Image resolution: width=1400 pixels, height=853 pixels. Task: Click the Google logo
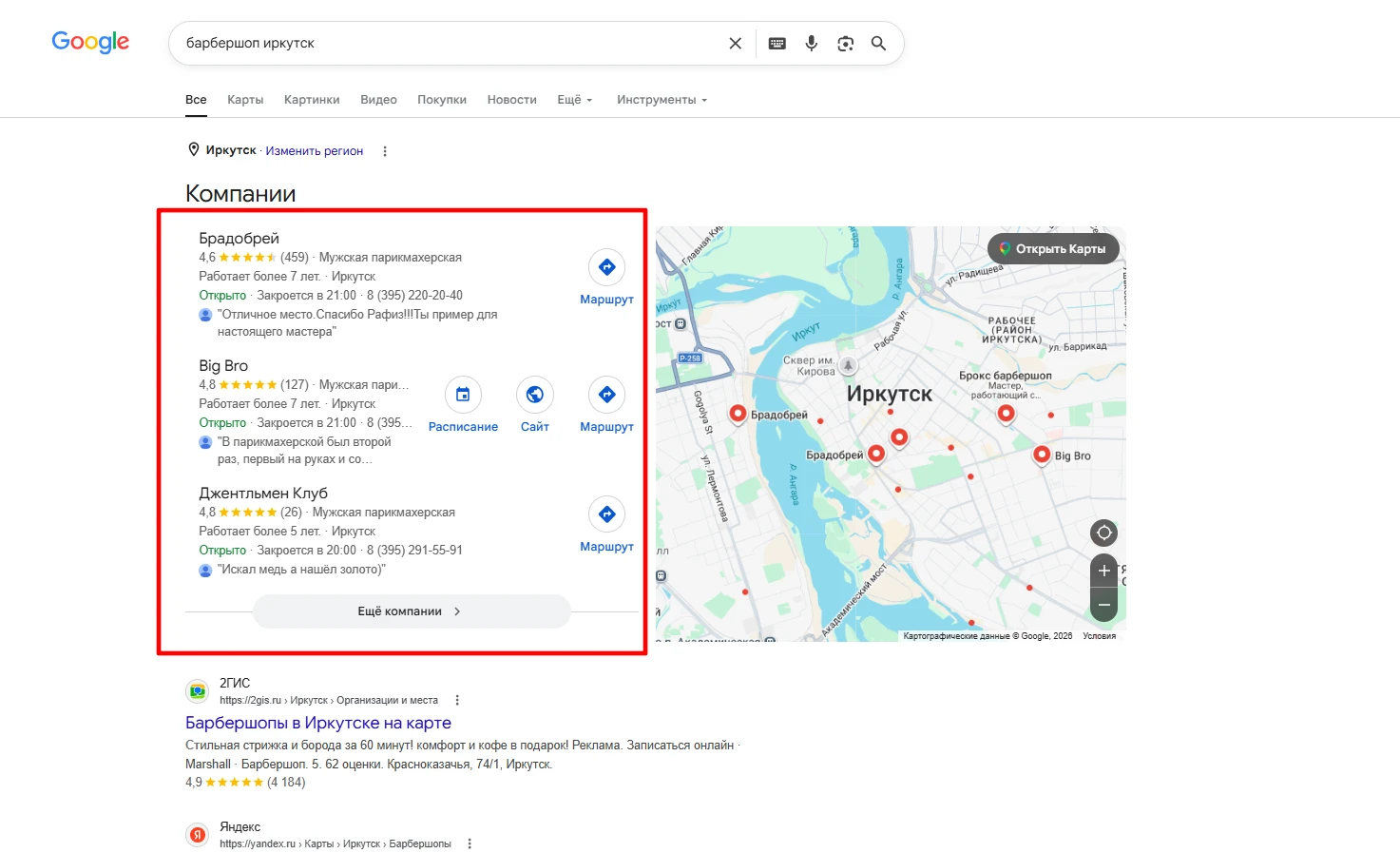coord(90,43)
